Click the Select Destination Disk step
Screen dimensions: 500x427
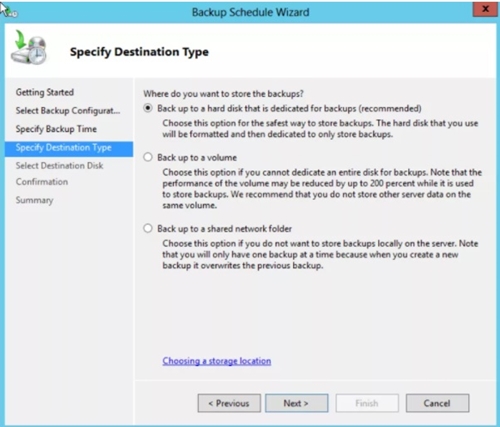click(x=59, y=165)
